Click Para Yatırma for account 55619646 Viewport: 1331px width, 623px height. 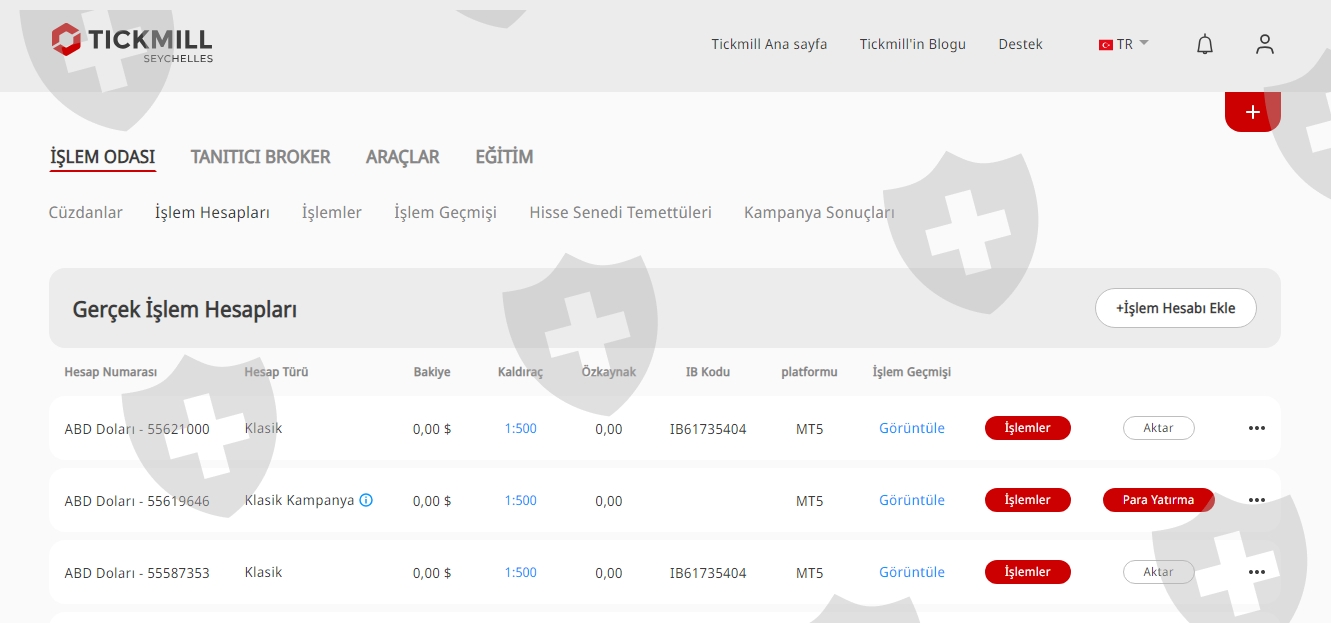(1158, 500)
